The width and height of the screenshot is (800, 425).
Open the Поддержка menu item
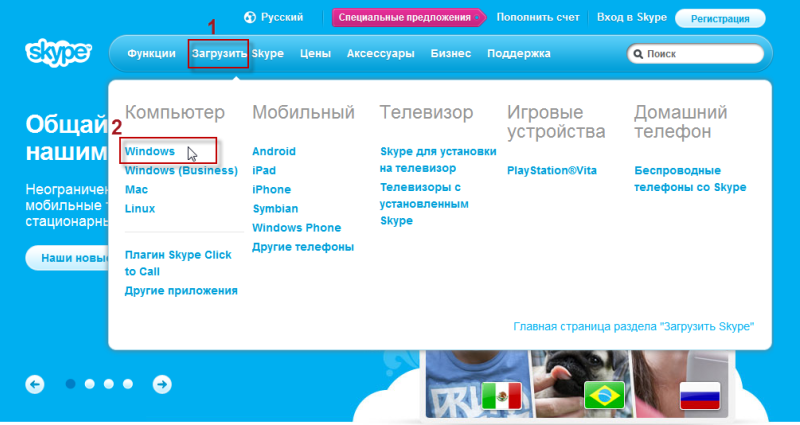point(518,54)
